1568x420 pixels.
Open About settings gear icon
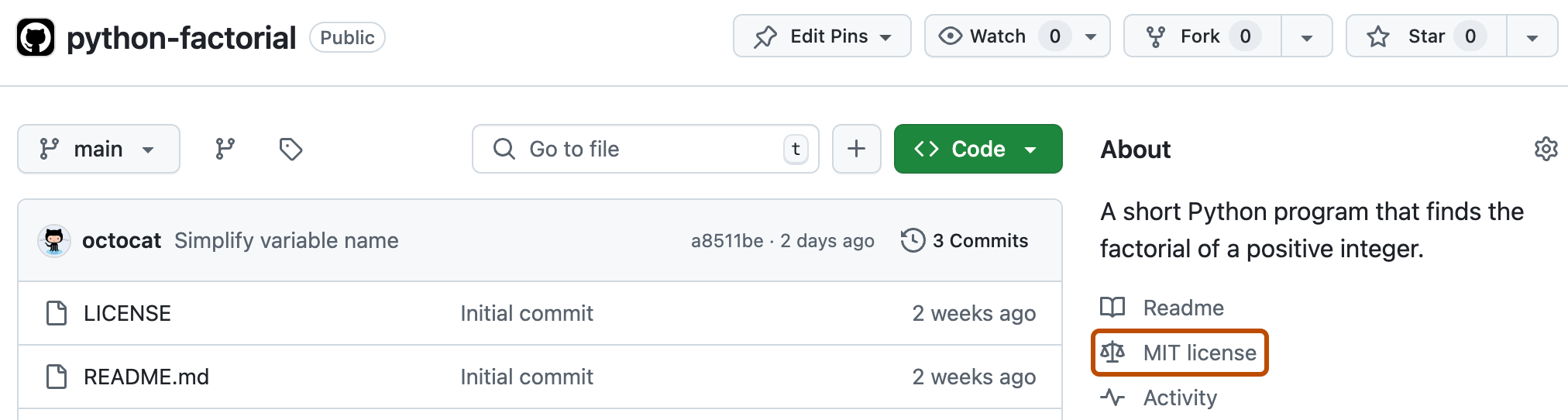pos(1546,149)
